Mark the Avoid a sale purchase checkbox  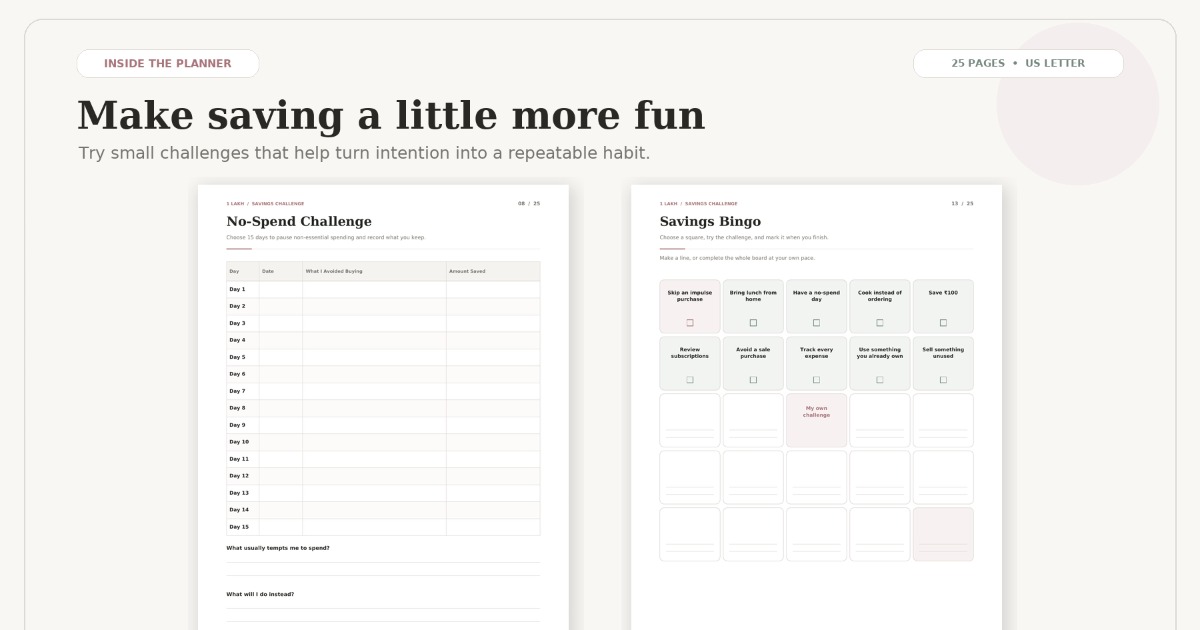tap(753, 379)
